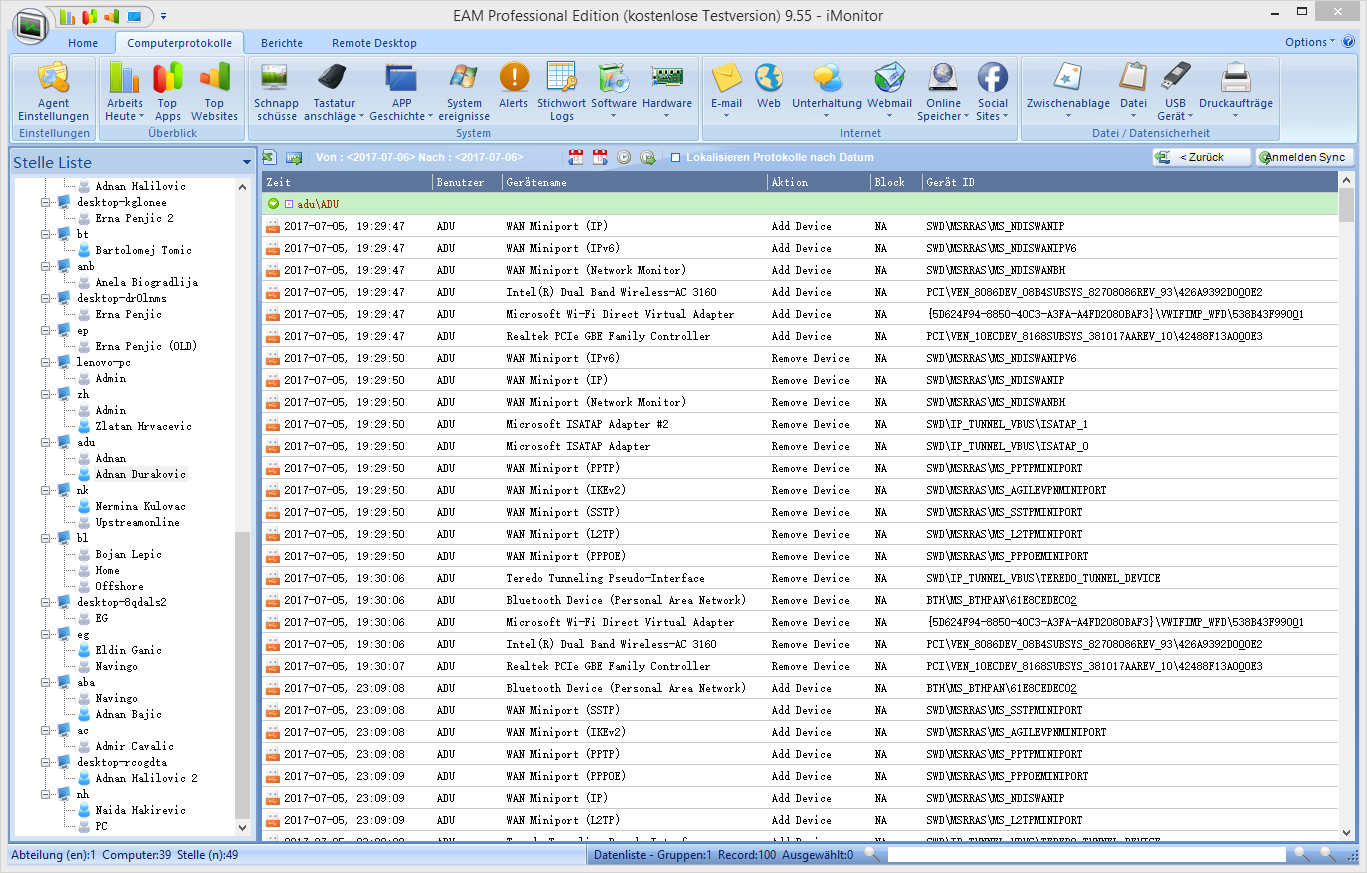
Task: Collapse the lenovo-pc tree node
Action: (46, 362)
